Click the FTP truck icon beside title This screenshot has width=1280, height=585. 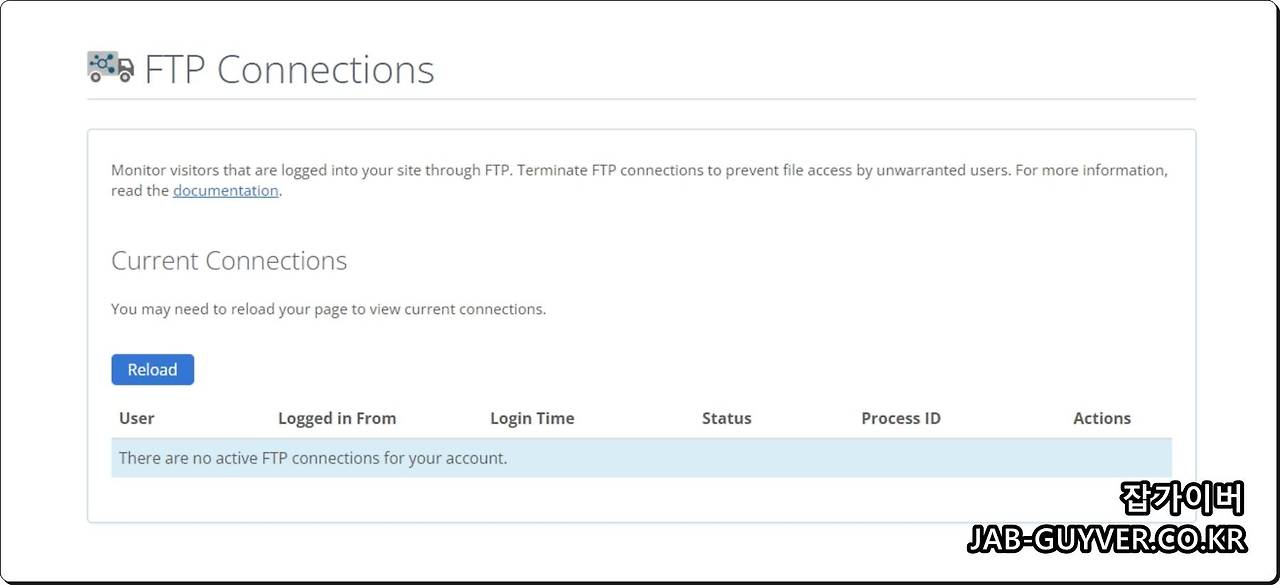[110, 67]
